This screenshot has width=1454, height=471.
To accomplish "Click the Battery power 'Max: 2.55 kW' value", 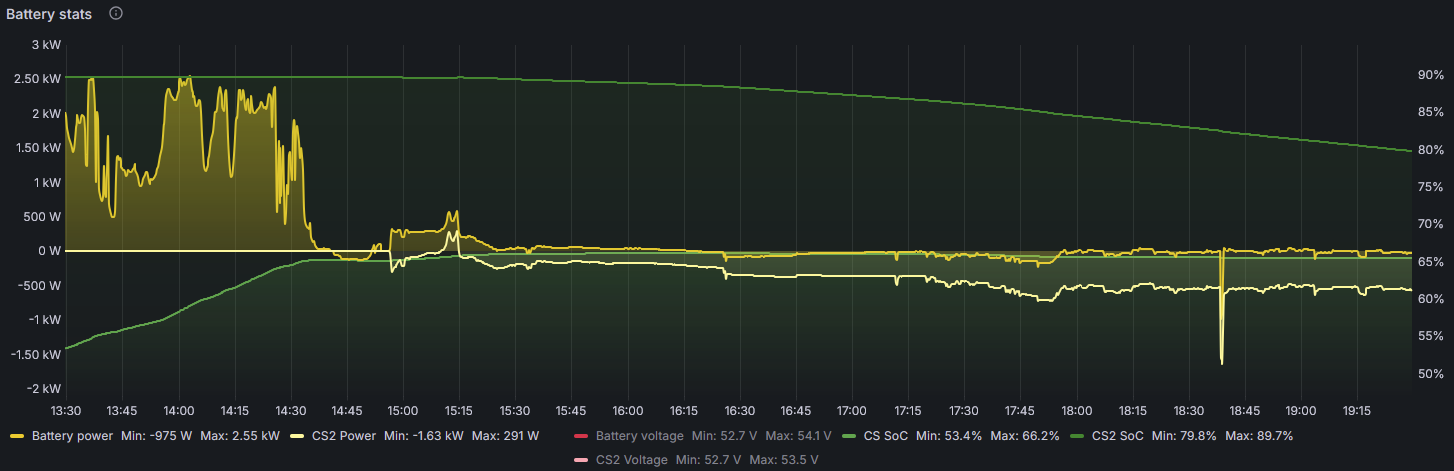I will pyautogui.click(x=240, y=436).
